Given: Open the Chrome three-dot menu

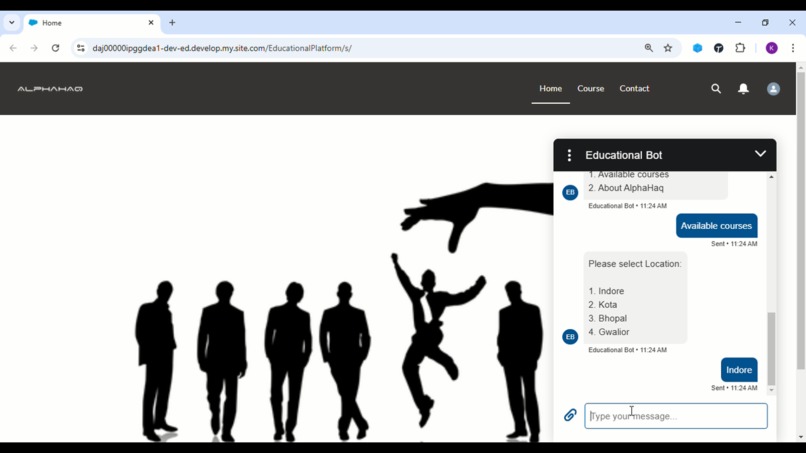Looking at the screenshot, I should click(793, 48).
